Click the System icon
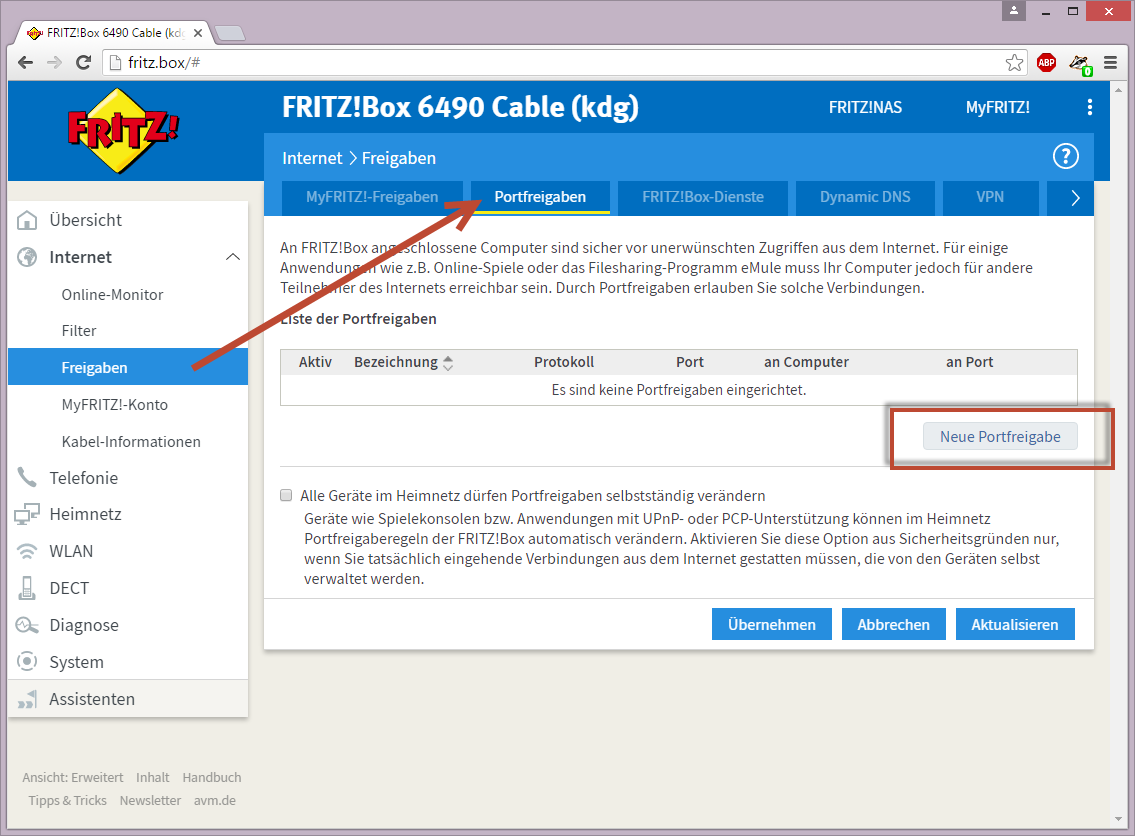Image resolution: width=1135 pixels, height=836 pixels. [x=27, y=662]
